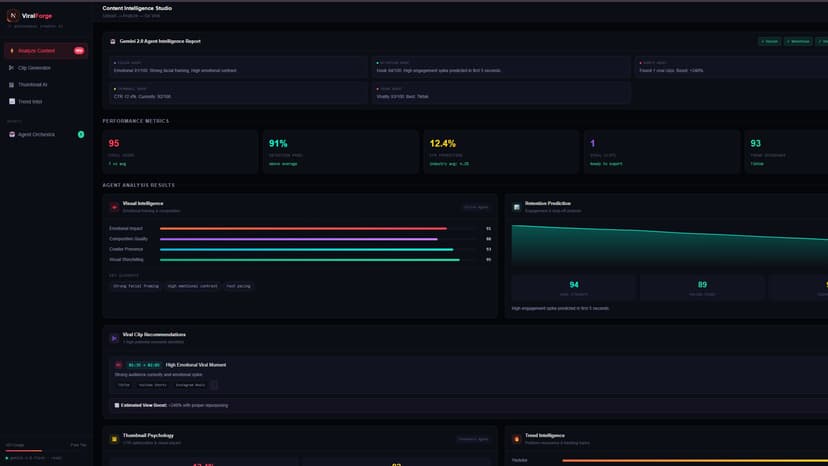Click the 94 hook strength stat

tap(573, 288)
